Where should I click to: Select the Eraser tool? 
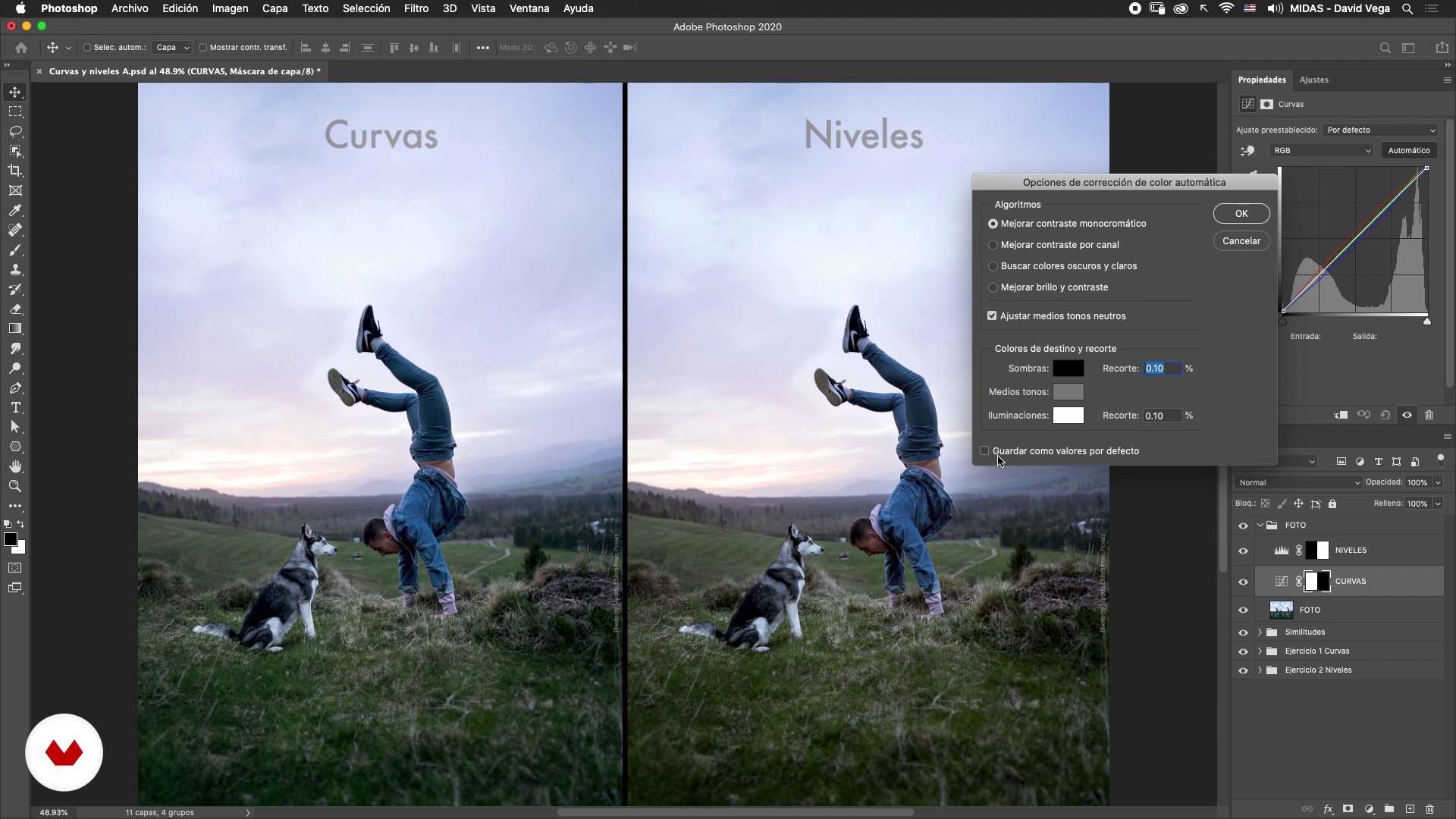pos(15,309)
